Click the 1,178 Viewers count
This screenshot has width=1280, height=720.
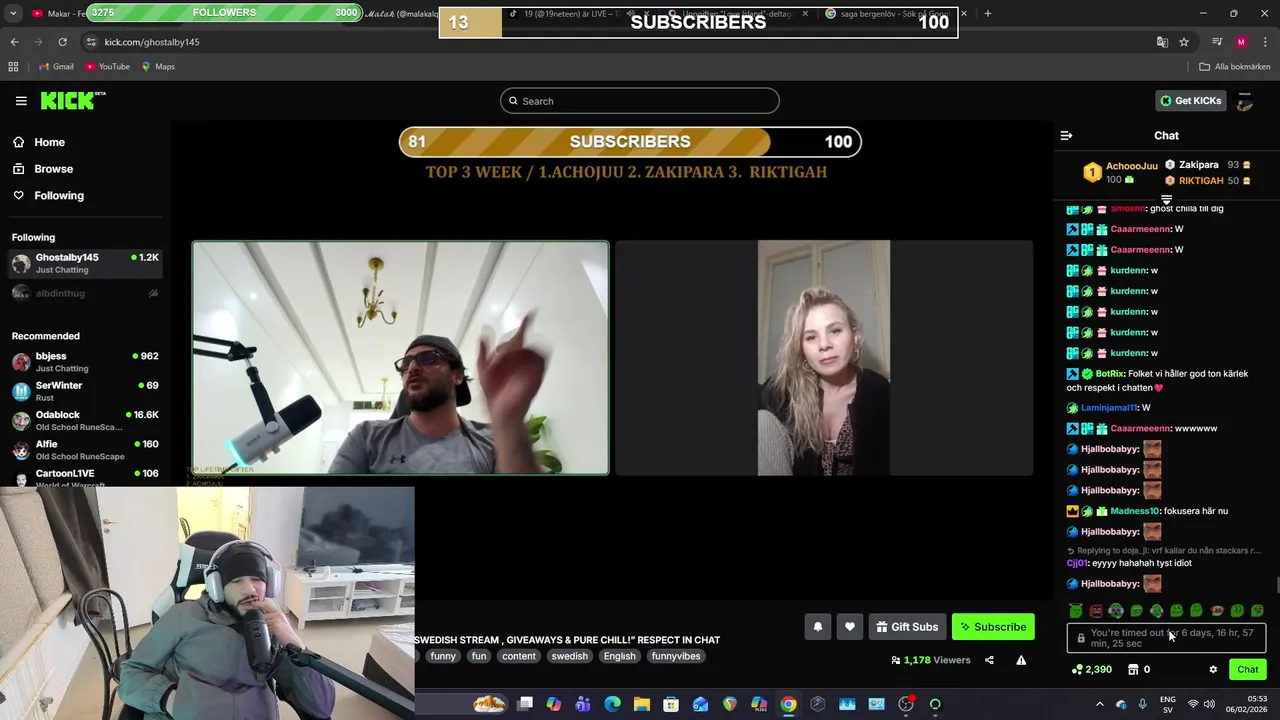click(931, 660)
